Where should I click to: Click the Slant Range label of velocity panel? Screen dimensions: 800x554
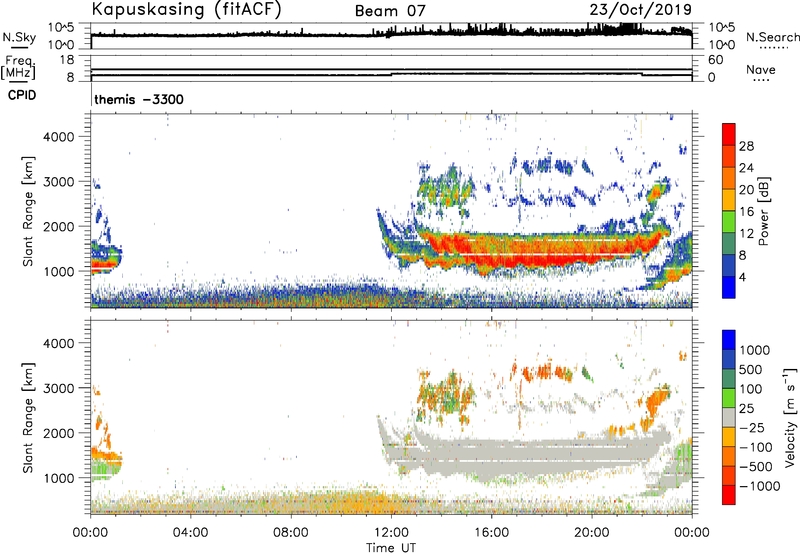pyautogui.click(x=28, y=418)
